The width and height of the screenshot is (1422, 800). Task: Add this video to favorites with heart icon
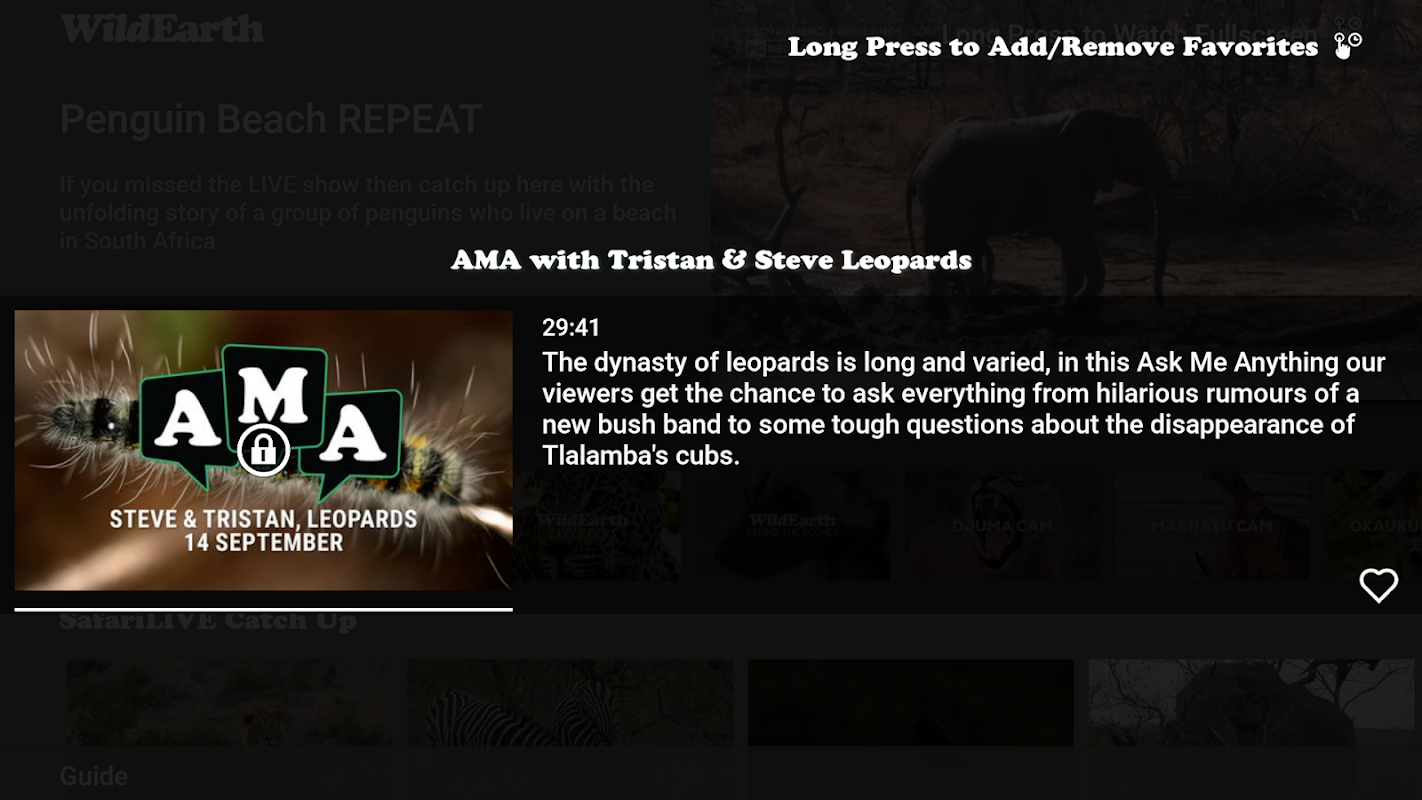1378,585
